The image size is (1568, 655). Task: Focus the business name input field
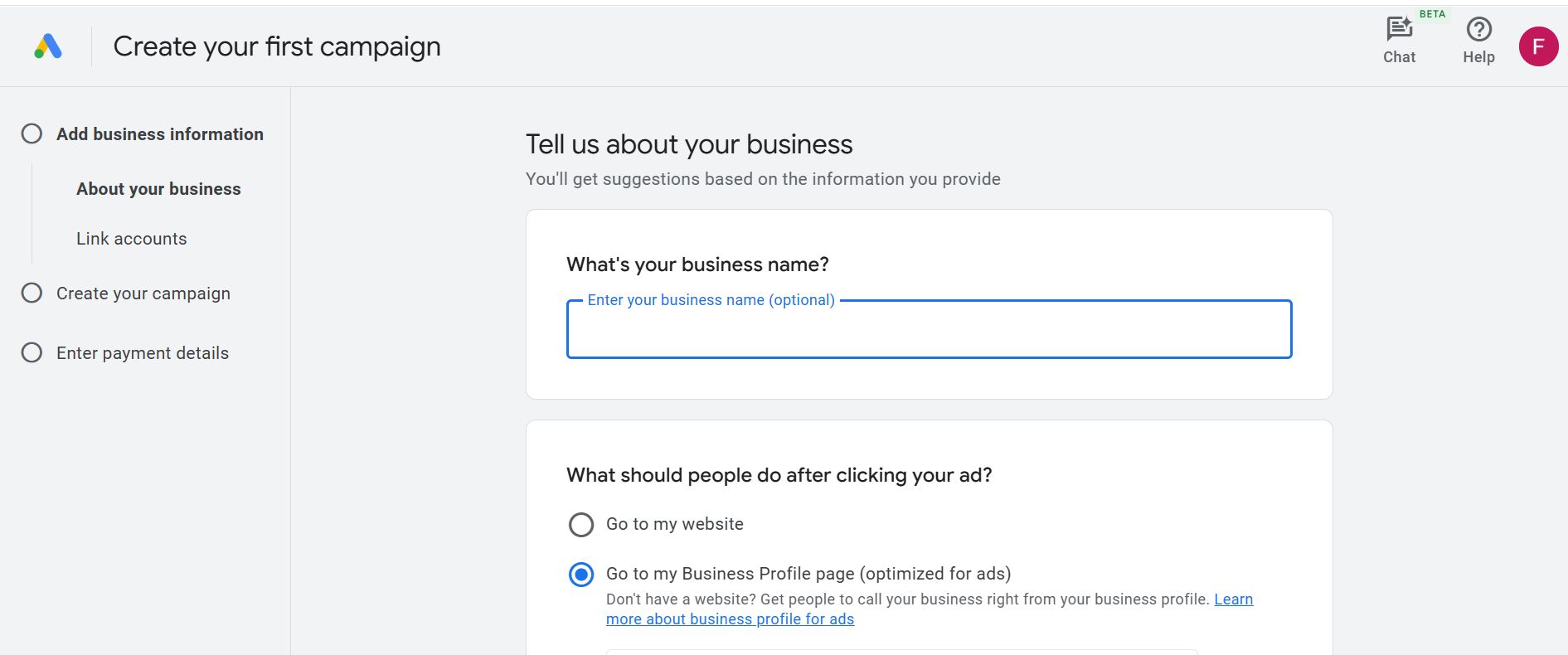(x=928, y=329)
